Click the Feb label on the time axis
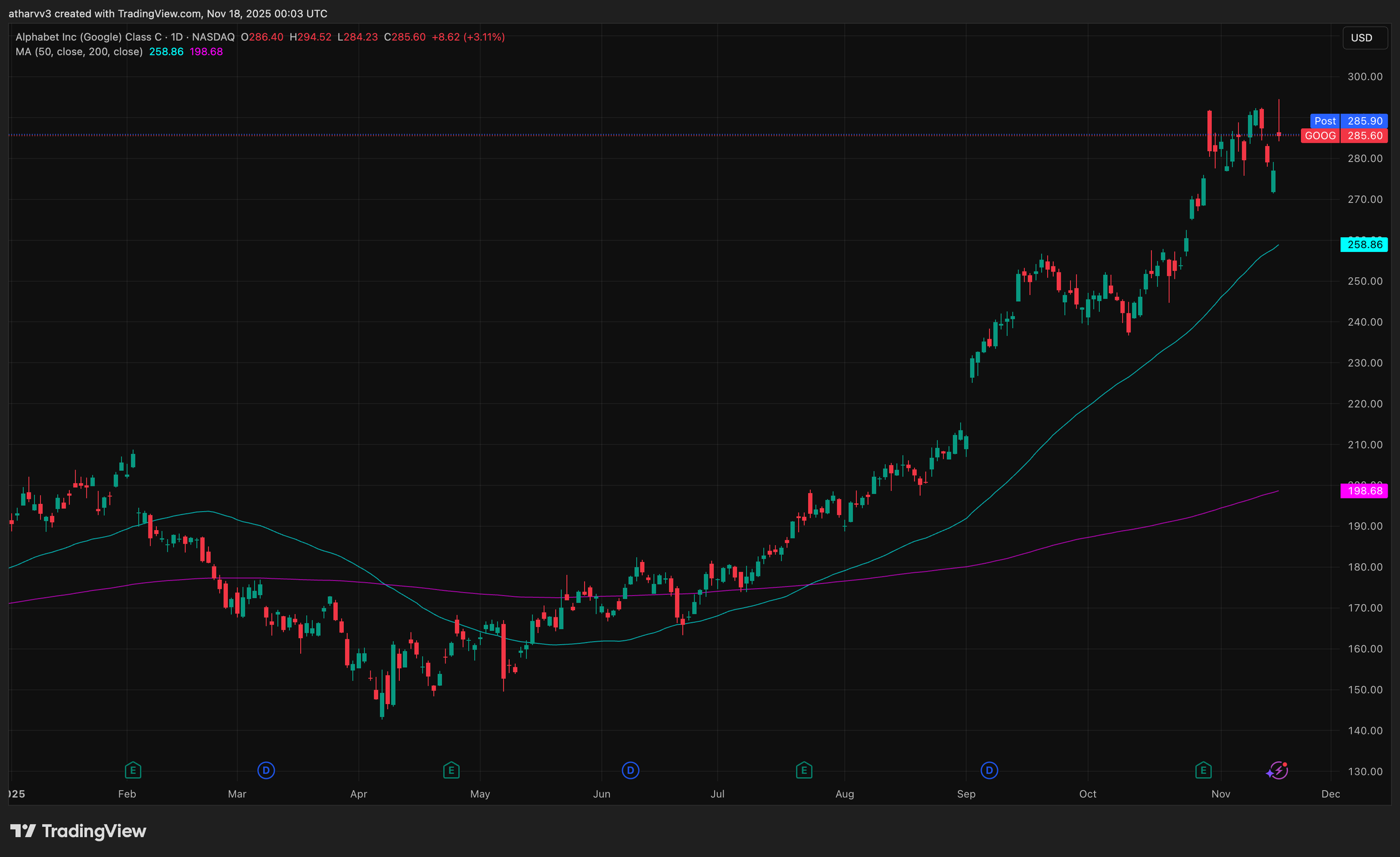The image size is (1400, 857). point(127,794)
